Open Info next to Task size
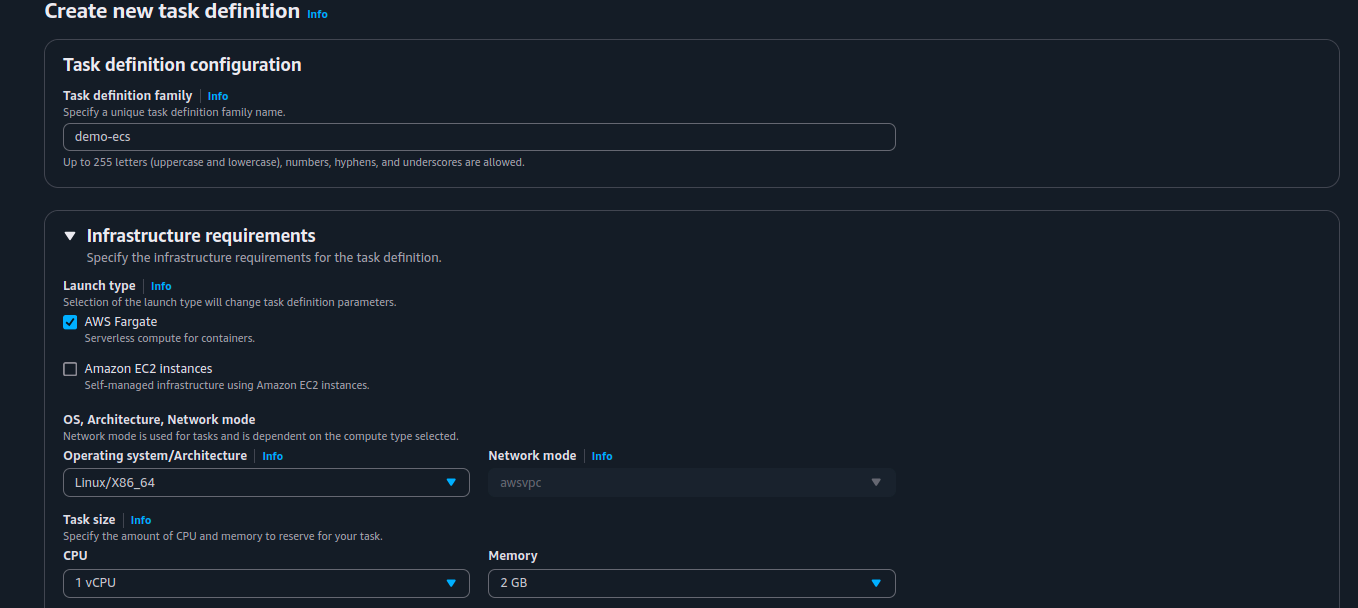Viewport: 1358px width, 608px height. (x=141, y=520)
